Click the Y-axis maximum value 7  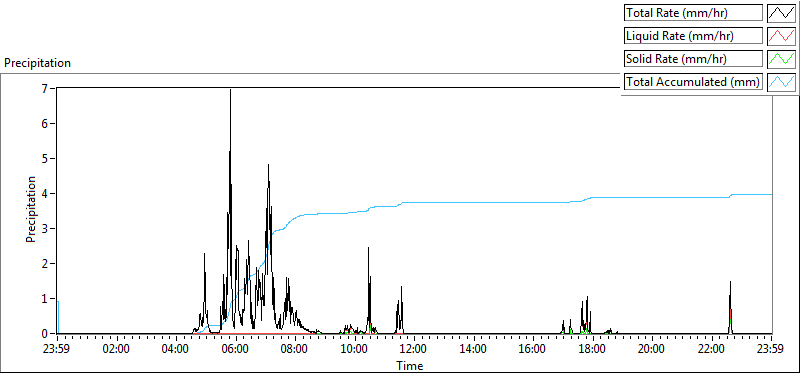pyautogui.click(x=51, y=88)
